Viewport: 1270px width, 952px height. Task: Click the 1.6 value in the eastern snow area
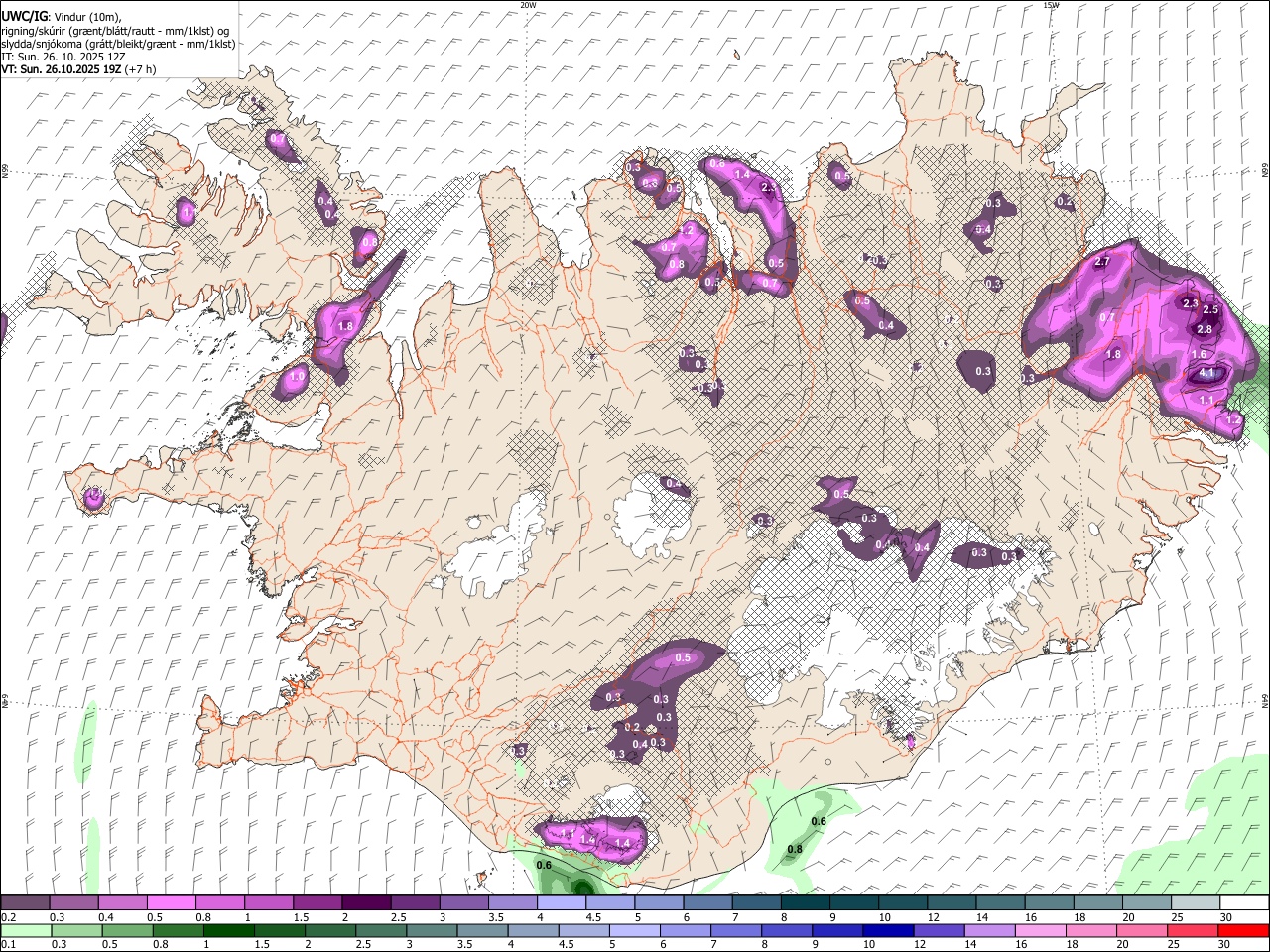(1199, 354)
